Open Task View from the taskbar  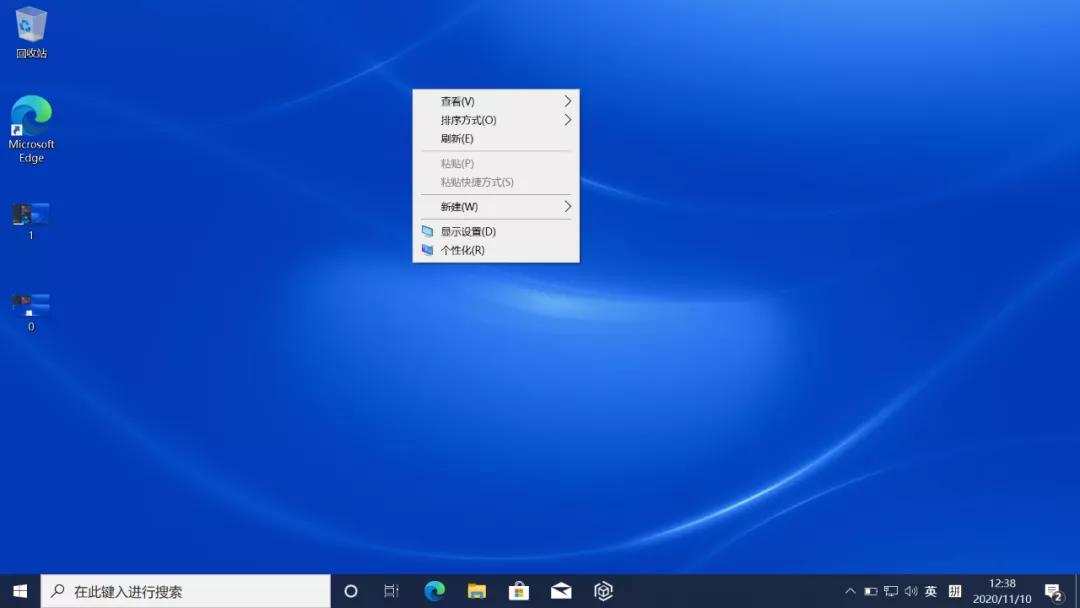390,590
